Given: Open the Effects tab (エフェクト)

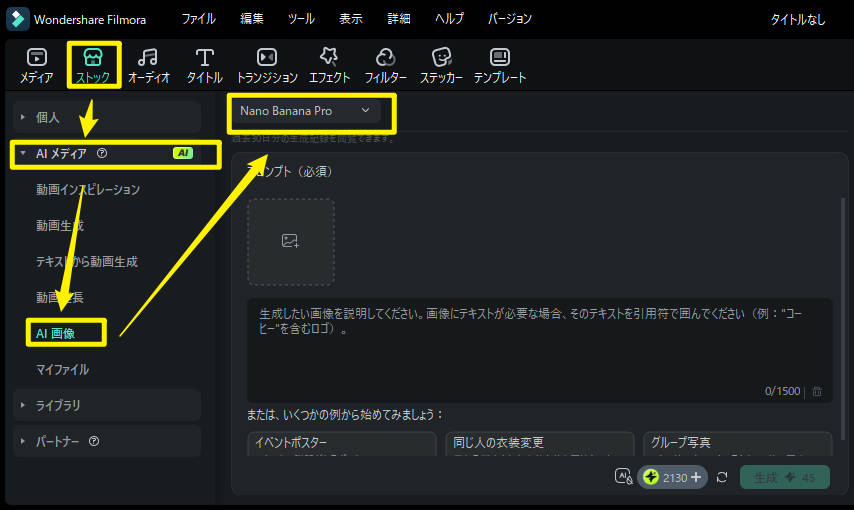Looking at the screenshot, I should click(x=329, y=65).
